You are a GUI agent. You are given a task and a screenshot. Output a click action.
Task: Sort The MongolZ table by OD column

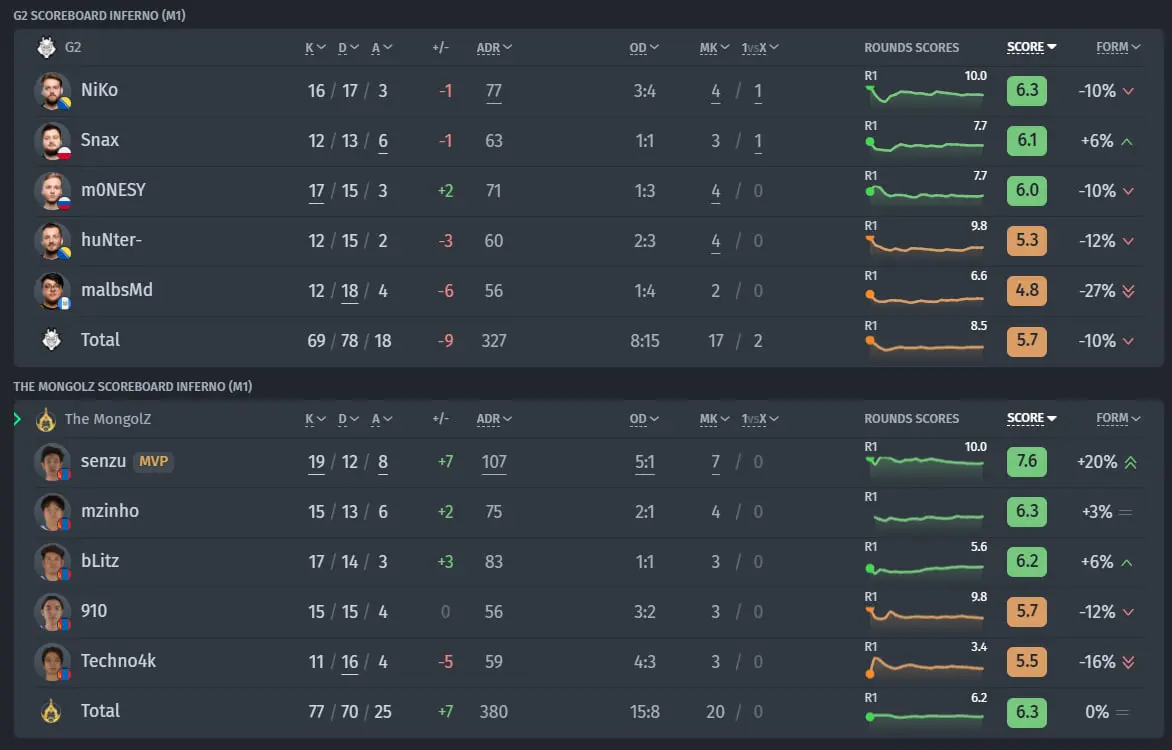click(x=644, y=419)
